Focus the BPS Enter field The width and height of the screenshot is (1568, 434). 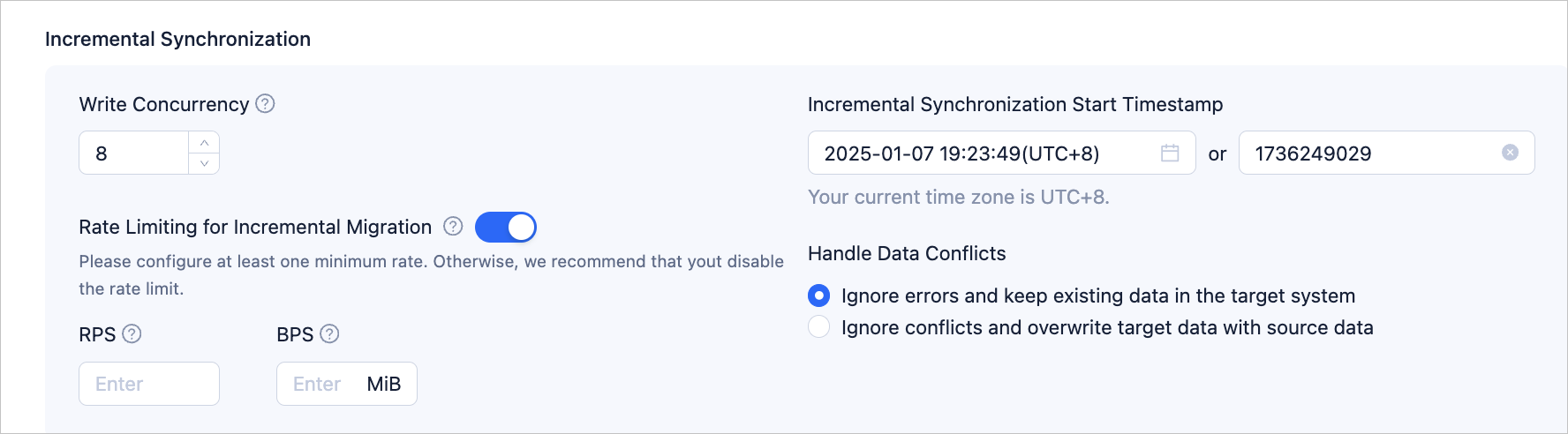click(316, 384)
